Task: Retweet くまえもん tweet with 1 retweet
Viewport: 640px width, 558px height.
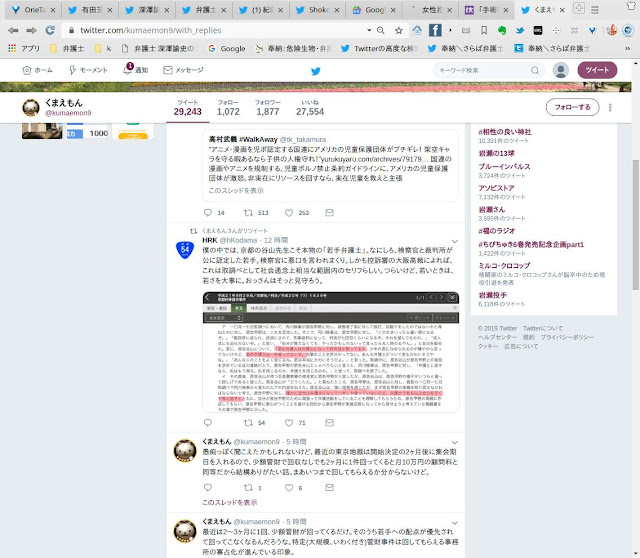Action: [x=248, y=487]
